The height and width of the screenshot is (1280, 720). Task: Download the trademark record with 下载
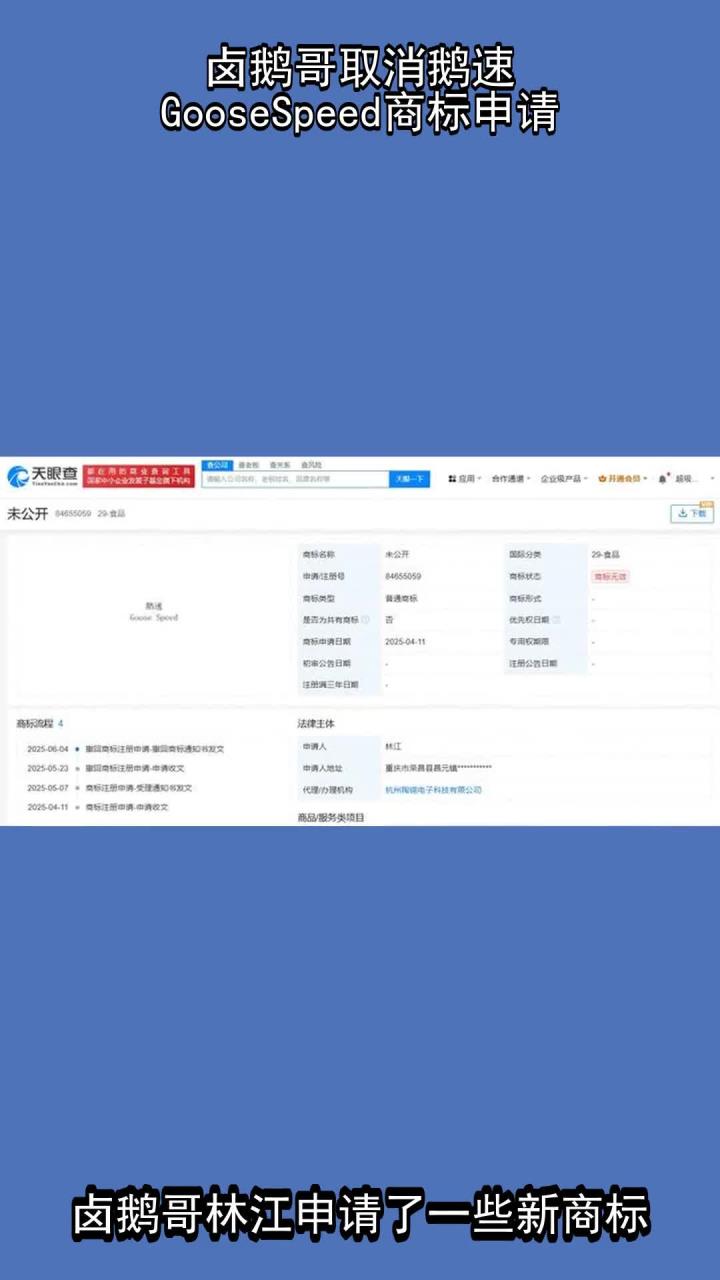(692, 513)
